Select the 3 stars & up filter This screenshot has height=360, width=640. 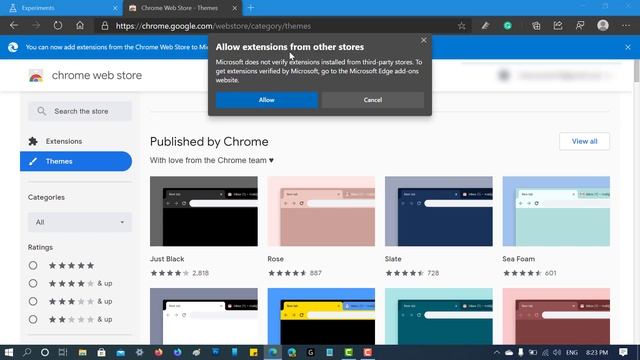(33, 301)
